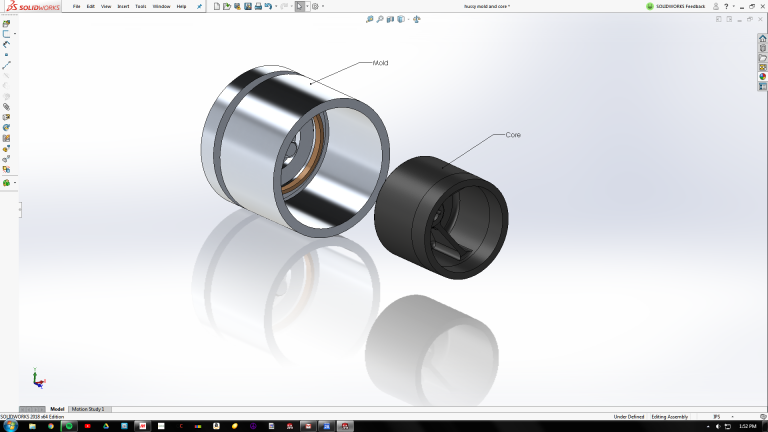Switch to the Model tab
The width and height of the screenshot is (768, 432).
57,409
